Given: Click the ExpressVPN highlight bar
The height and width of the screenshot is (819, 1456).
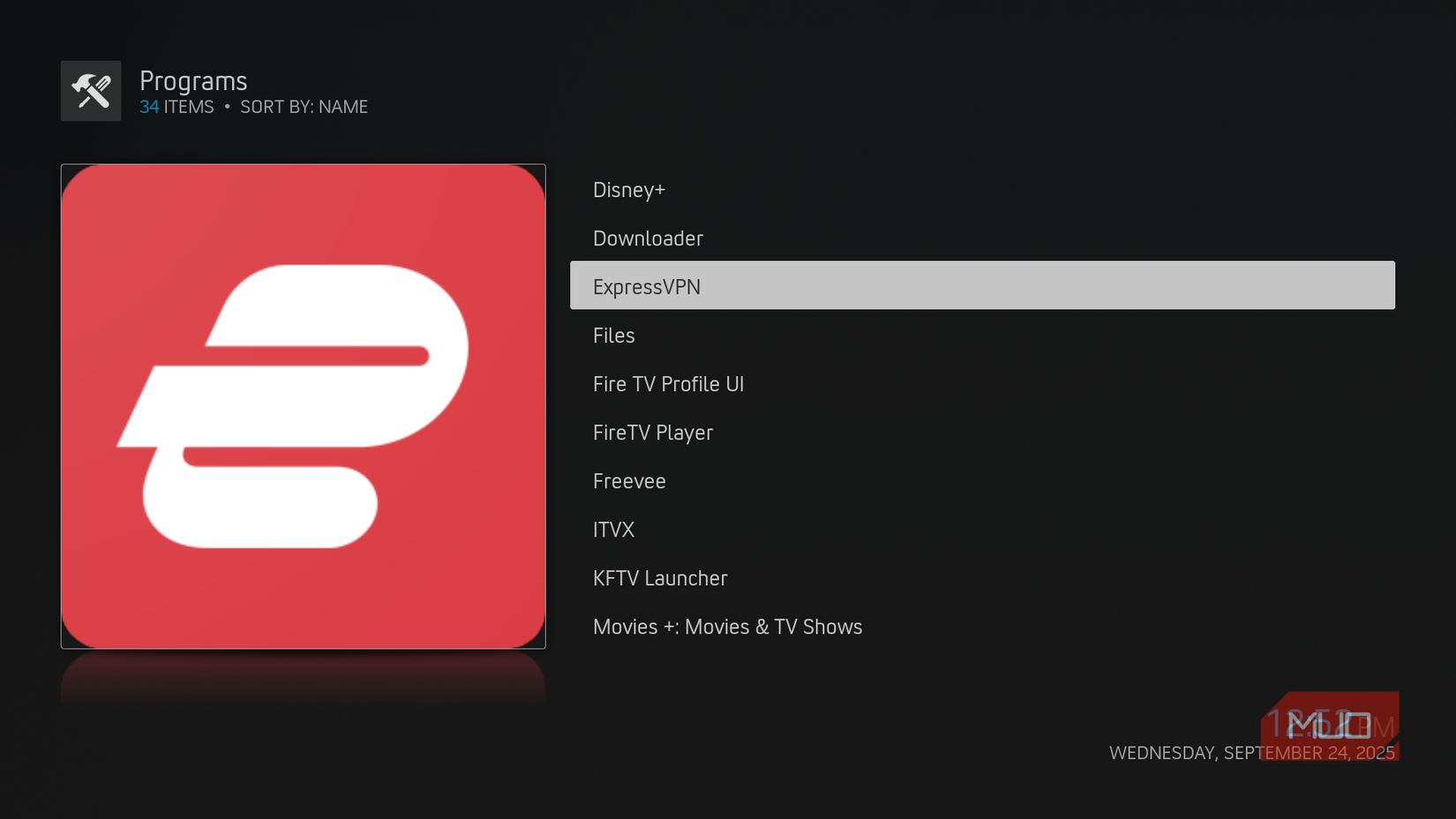Looking at the screenshot, I should pos(982,285).
